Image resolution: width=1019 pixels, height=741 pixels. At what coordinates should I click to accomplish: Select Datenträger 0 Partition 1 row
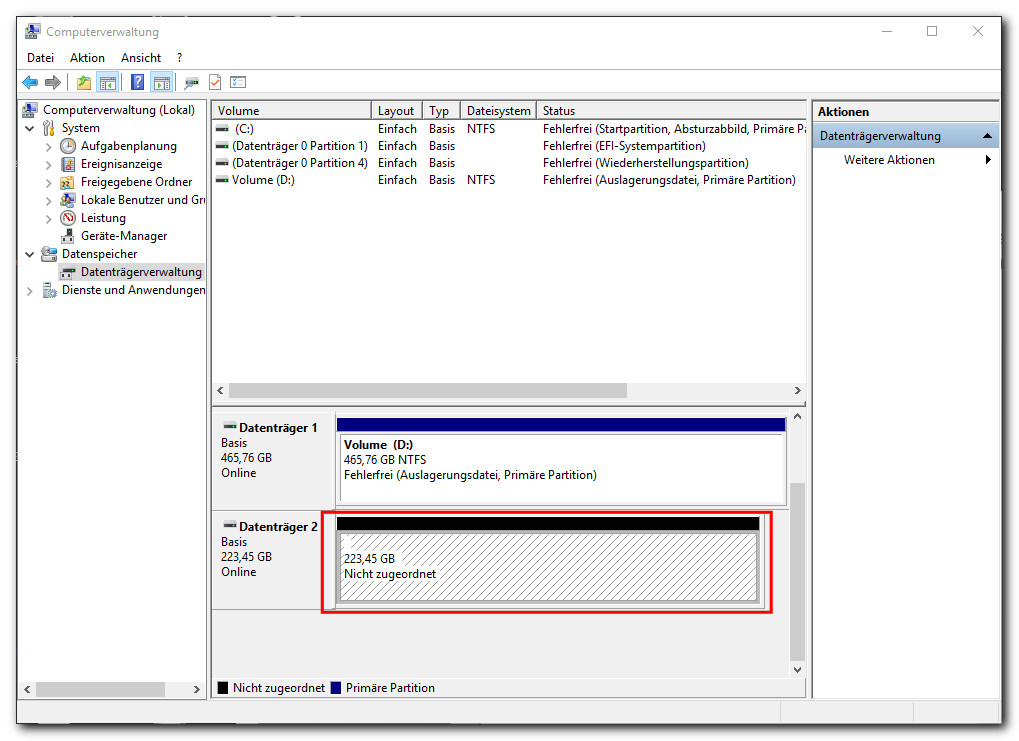point(510,146)
